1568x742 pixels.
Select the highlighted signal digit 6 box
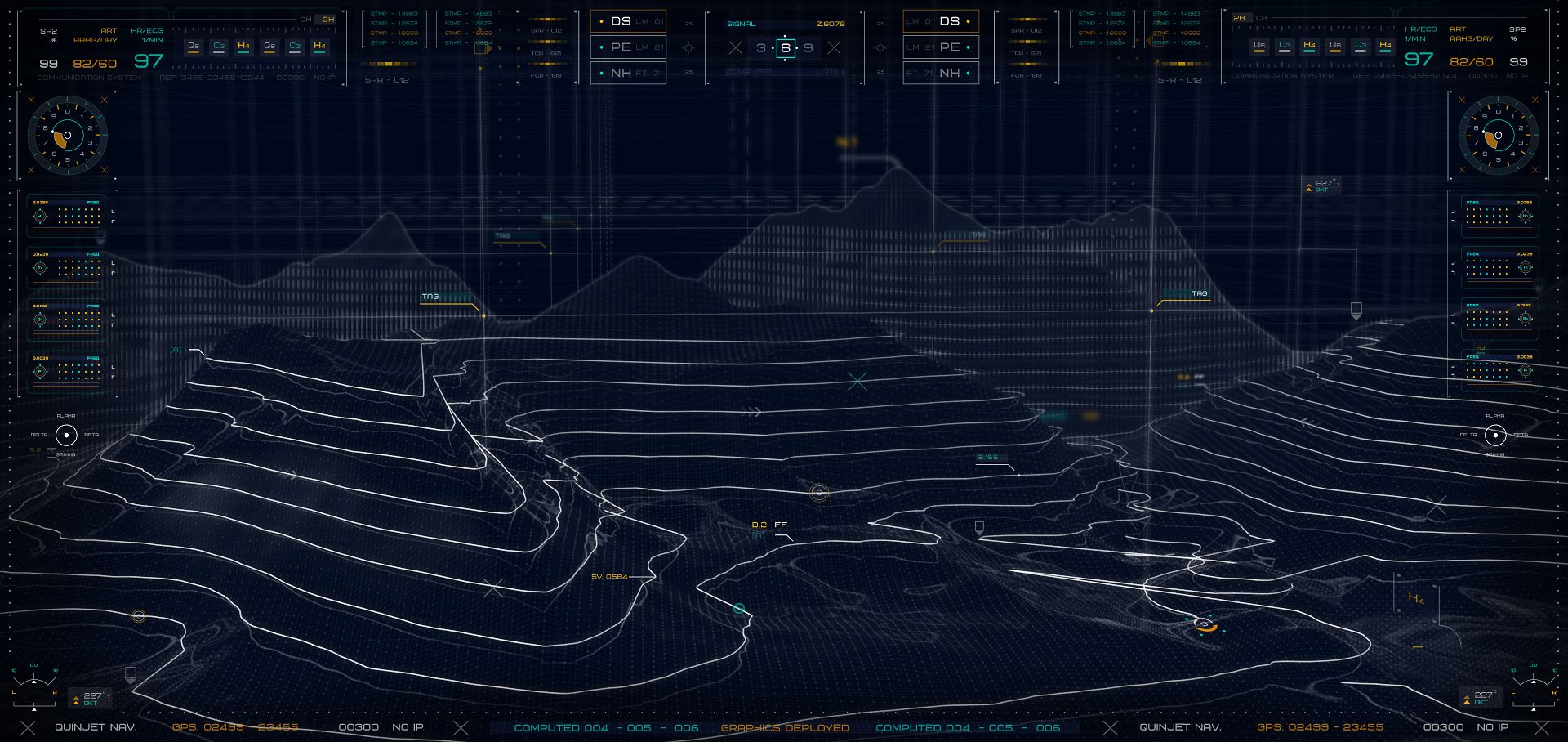click(x=785, y=48)
